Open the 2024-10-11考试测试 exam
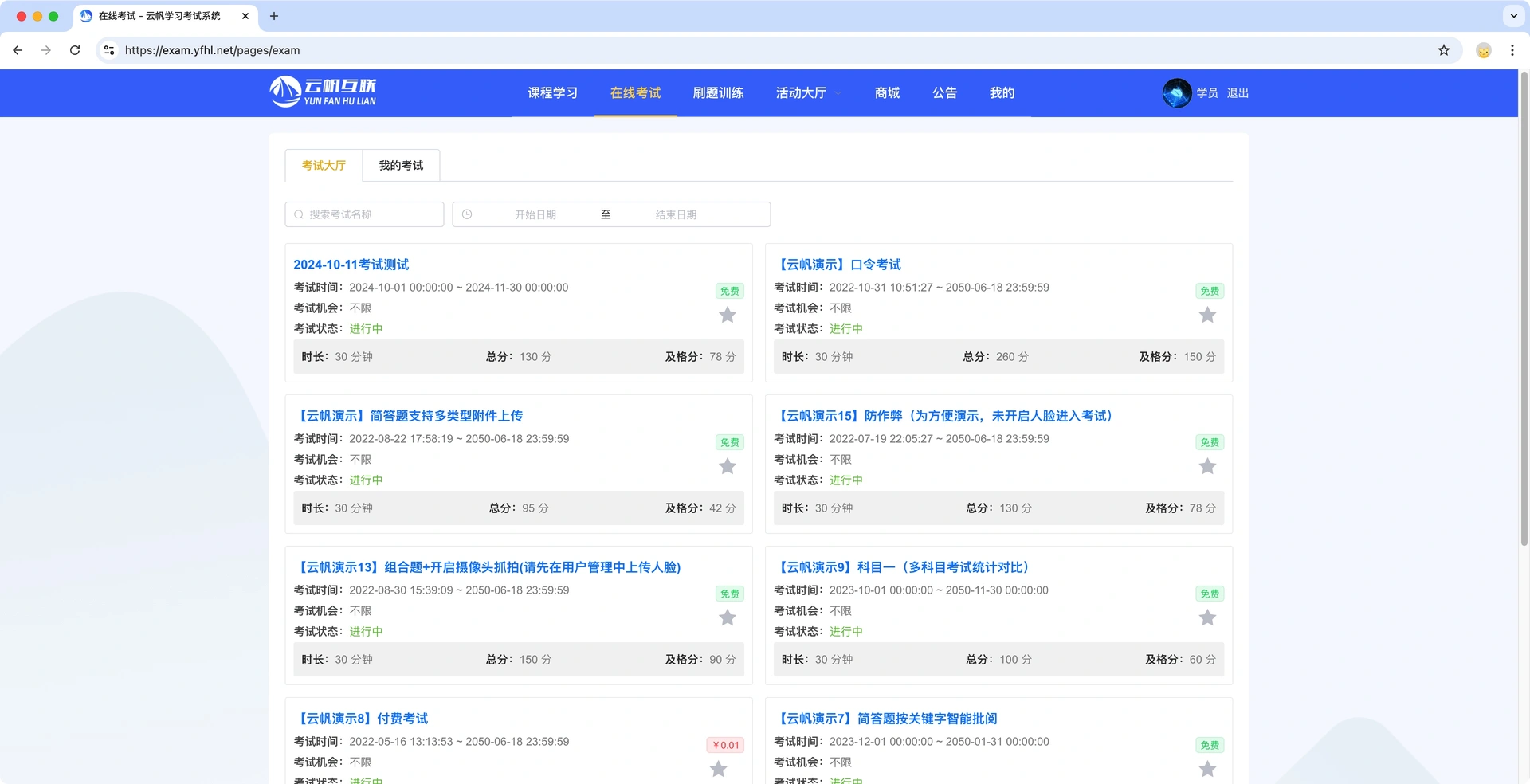 click(x=351, y=265)
